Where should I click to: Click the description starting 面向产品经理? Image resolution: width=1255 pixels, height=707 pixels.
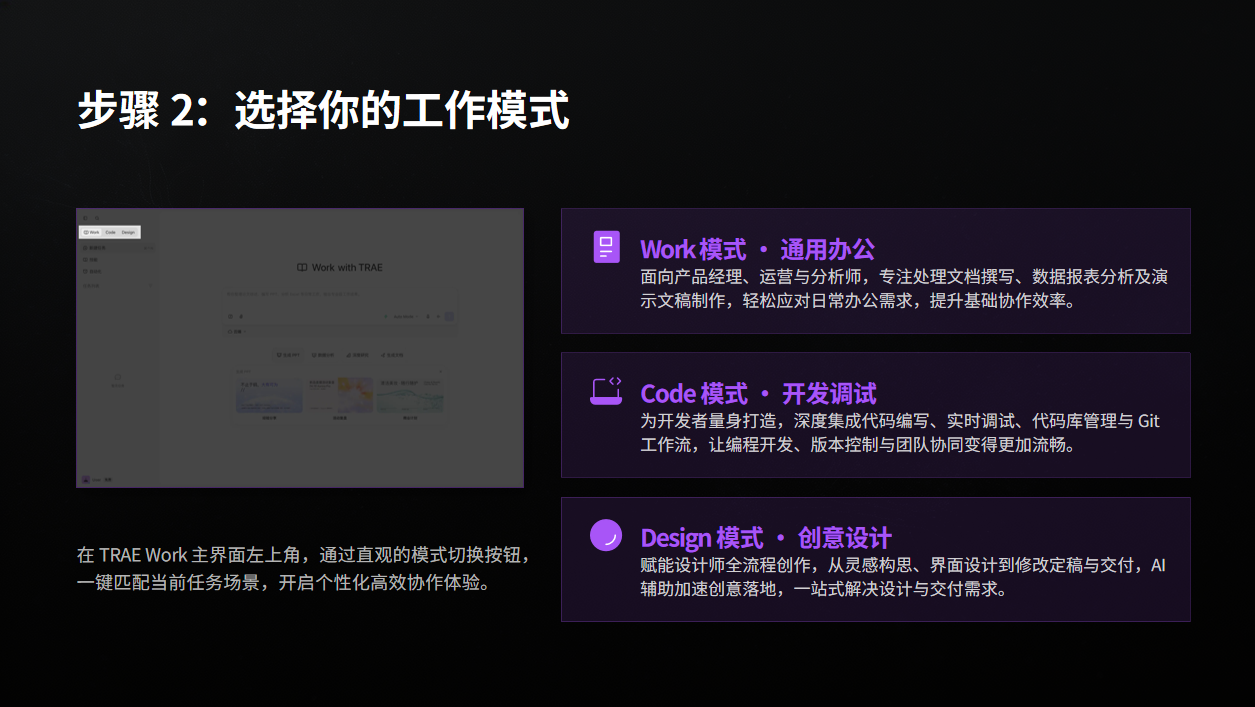pos(904,289)
